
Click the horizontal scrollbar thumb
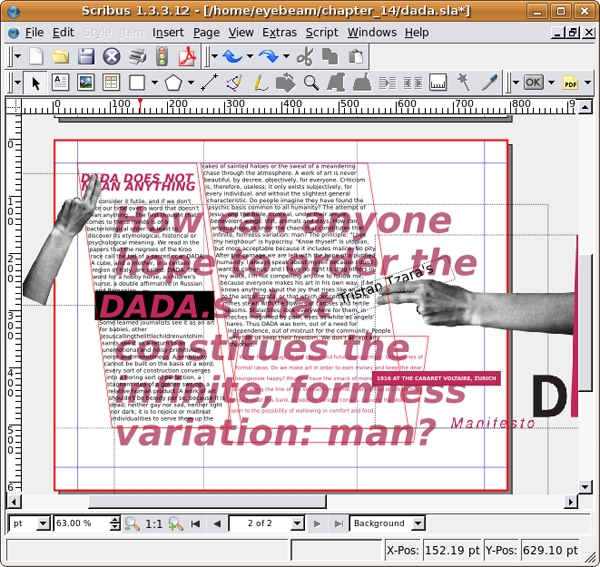point(207,502)
